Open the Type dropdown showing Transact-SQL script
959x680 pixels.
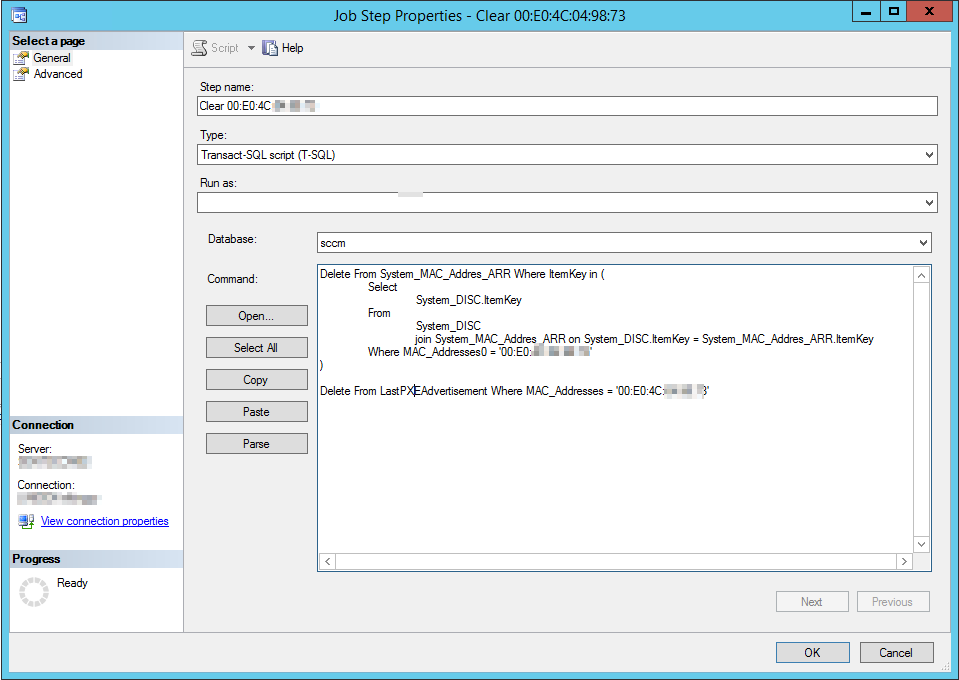tap(928, 154)
